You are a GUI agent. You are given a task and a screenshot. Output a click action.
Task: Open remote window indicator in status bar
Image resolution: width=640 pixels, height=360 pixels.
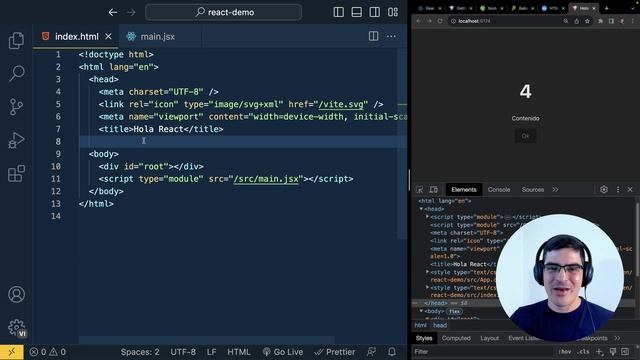(x=11, y=352)
